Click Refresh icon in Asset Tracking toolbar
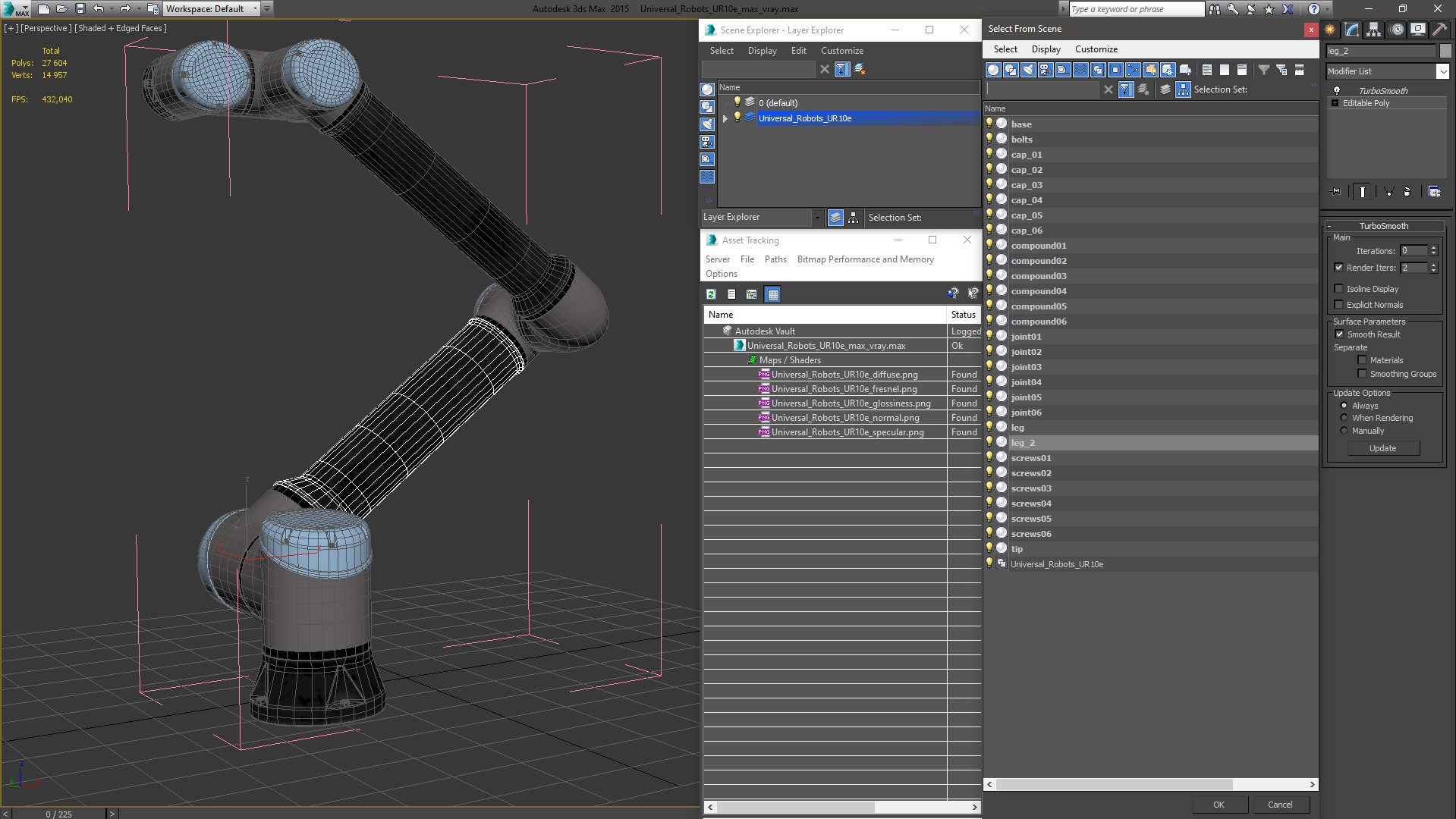This screenshot has height=819, width=1456. tap(711, 294)
